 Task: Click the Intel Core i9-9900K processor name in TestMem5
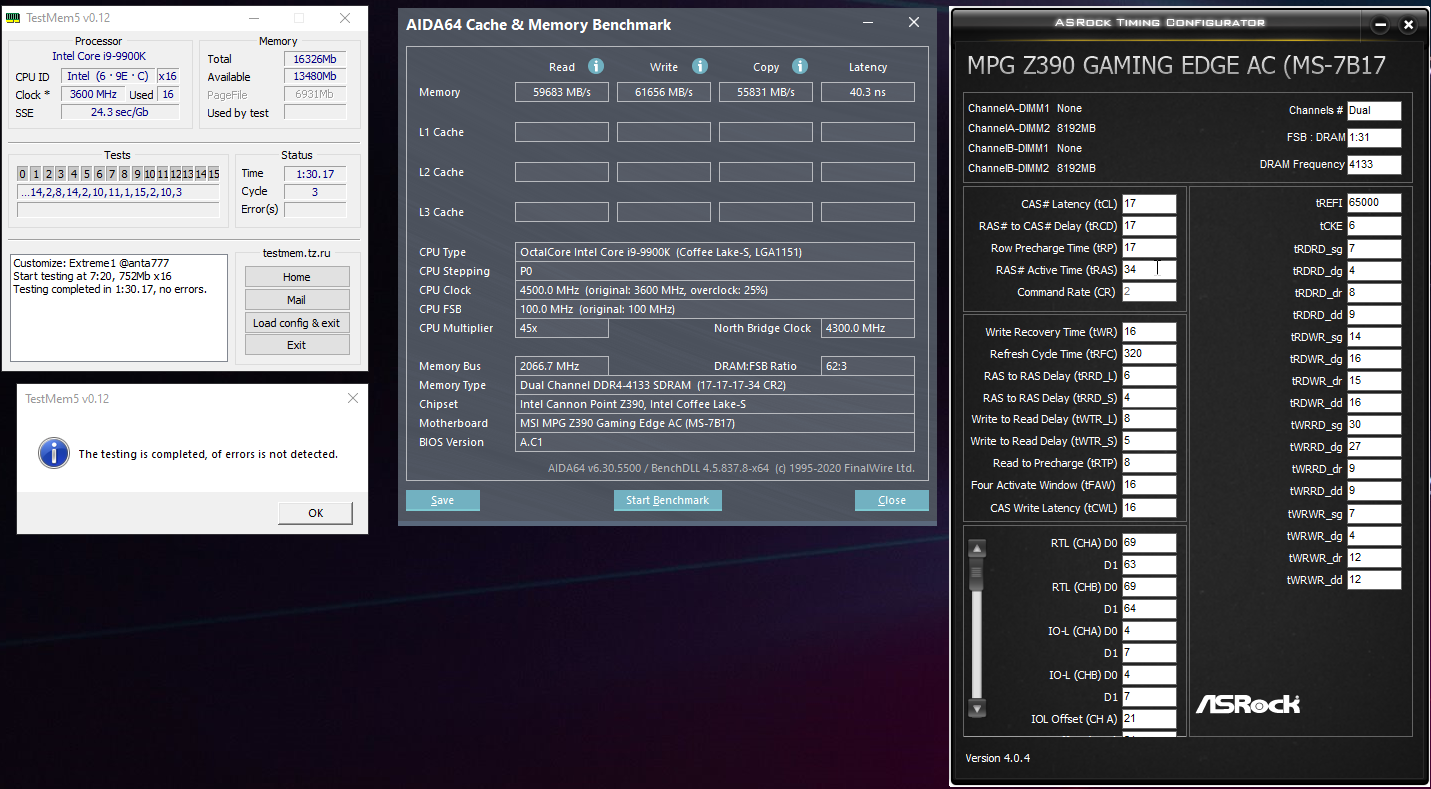coord(99,56)
